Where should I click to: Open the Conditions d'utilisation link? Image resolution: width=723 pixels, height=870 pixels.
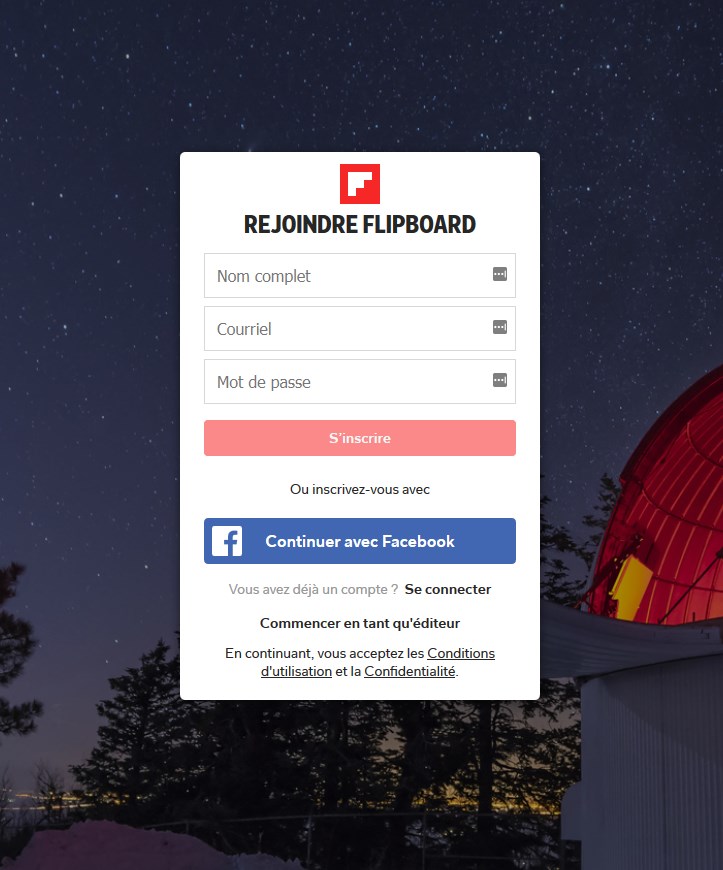point(378,662)
